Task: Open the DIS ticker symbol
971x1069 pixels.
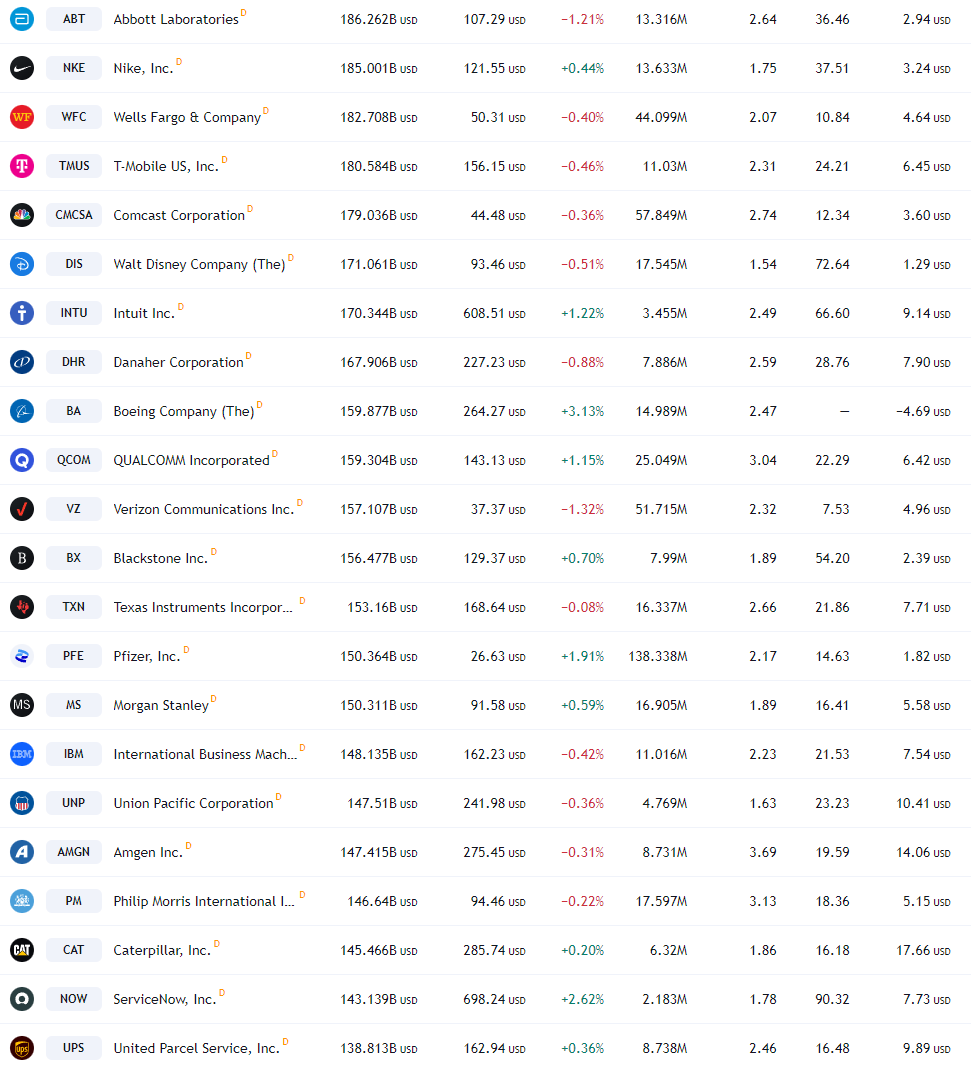Action: (74, 265)
